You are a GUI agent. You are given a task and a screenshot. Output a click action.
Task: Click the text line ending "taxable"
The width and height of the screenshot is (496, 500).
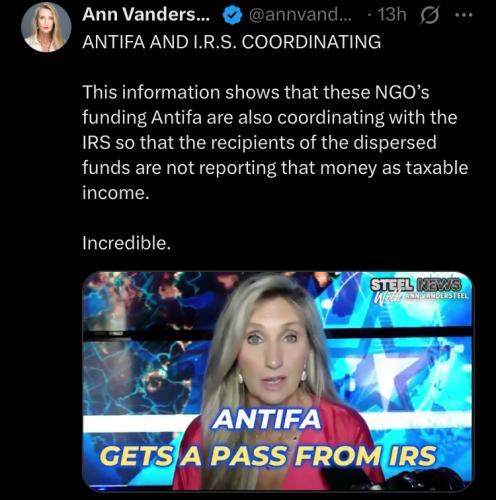[275, 167]
